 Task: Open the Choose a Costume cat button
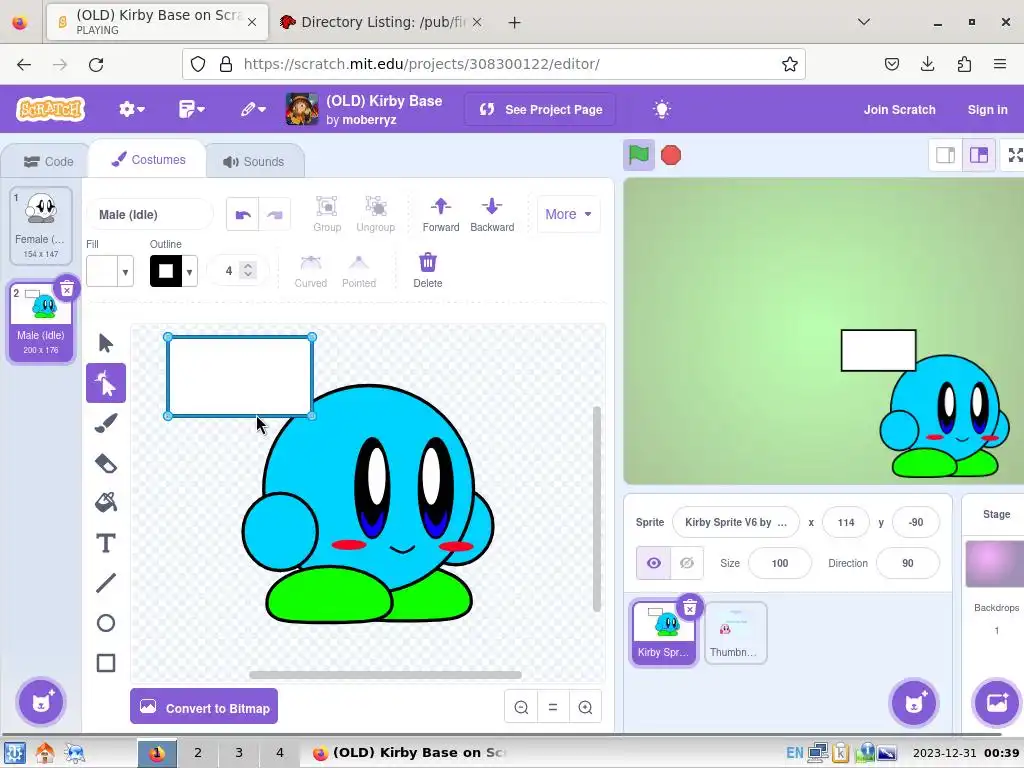41,703
